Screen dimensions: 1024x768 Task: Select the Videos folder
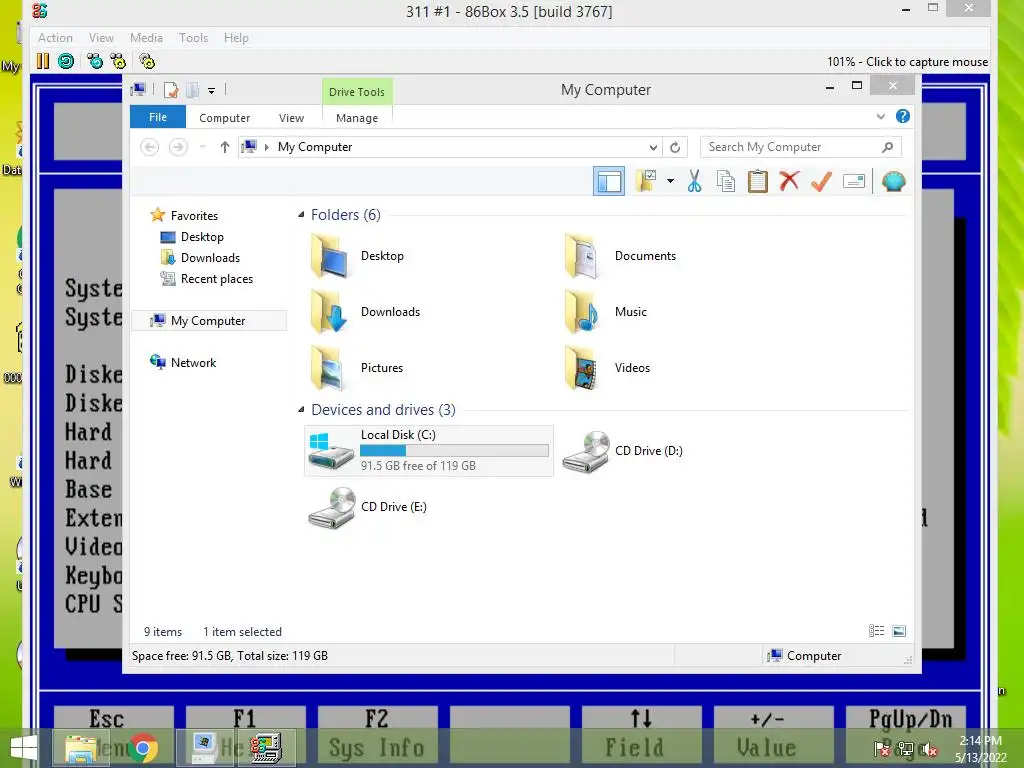click(x=607, y=368)
